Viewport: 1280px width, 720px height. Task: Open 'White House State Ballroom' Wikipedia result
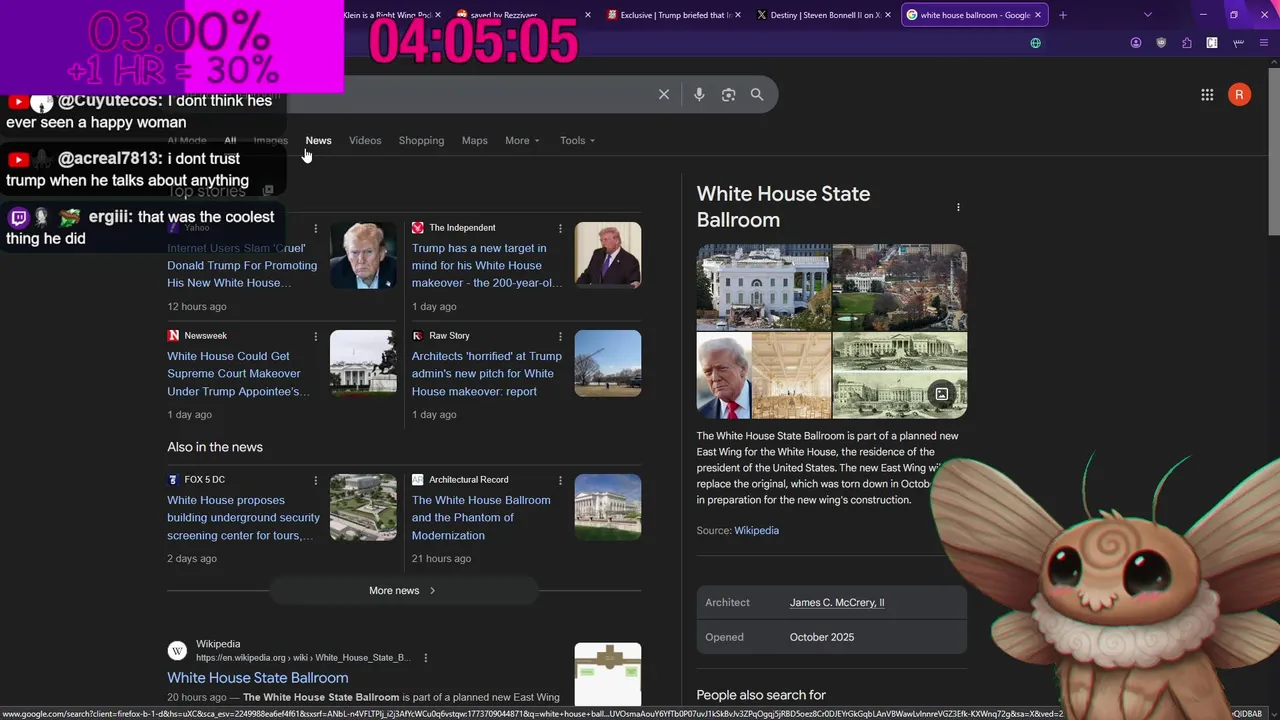tap(258, 678)
